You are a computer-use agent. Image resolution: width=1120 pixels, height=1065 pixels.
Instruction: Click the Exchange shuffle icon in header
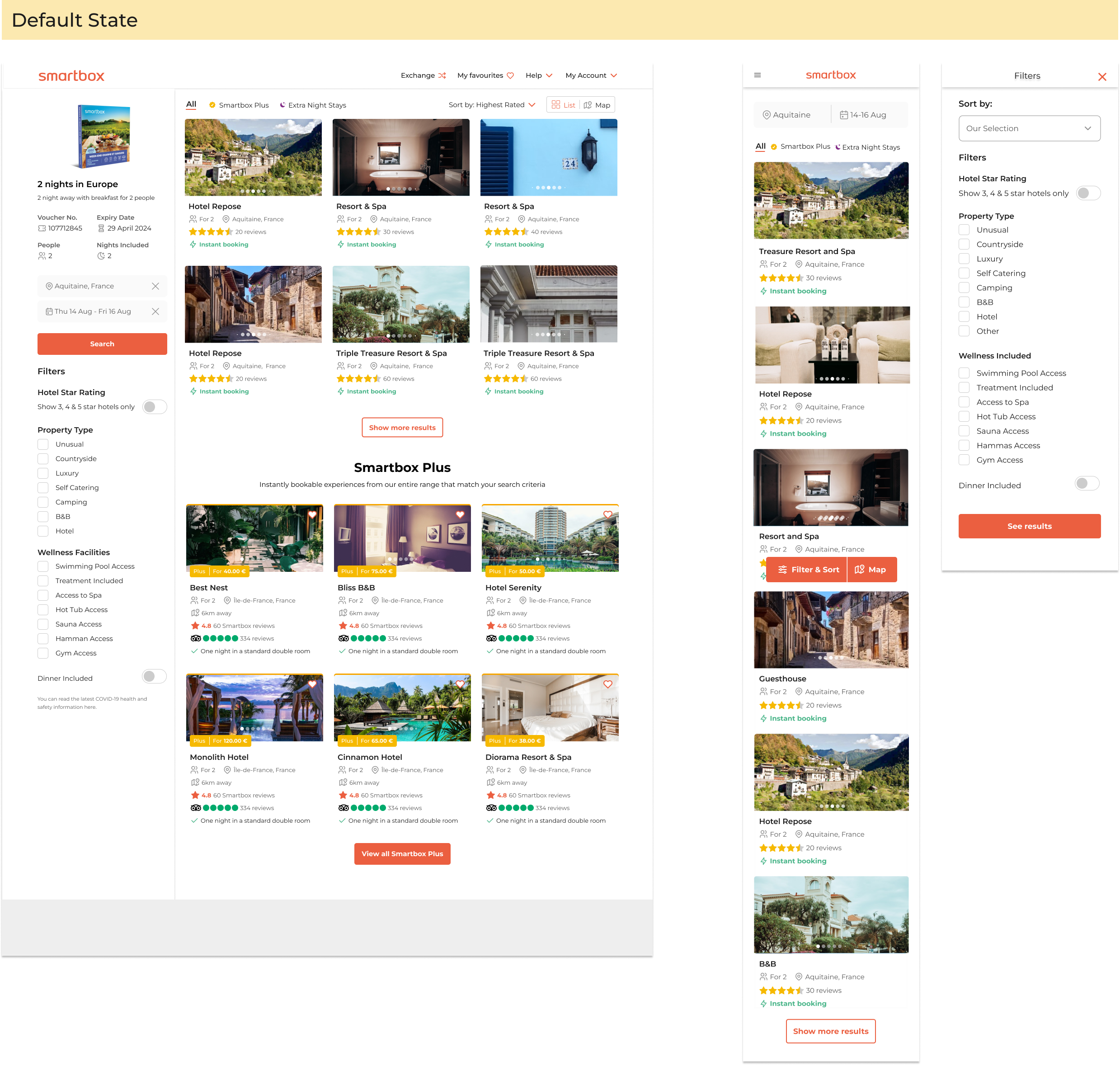coord(442,75)
